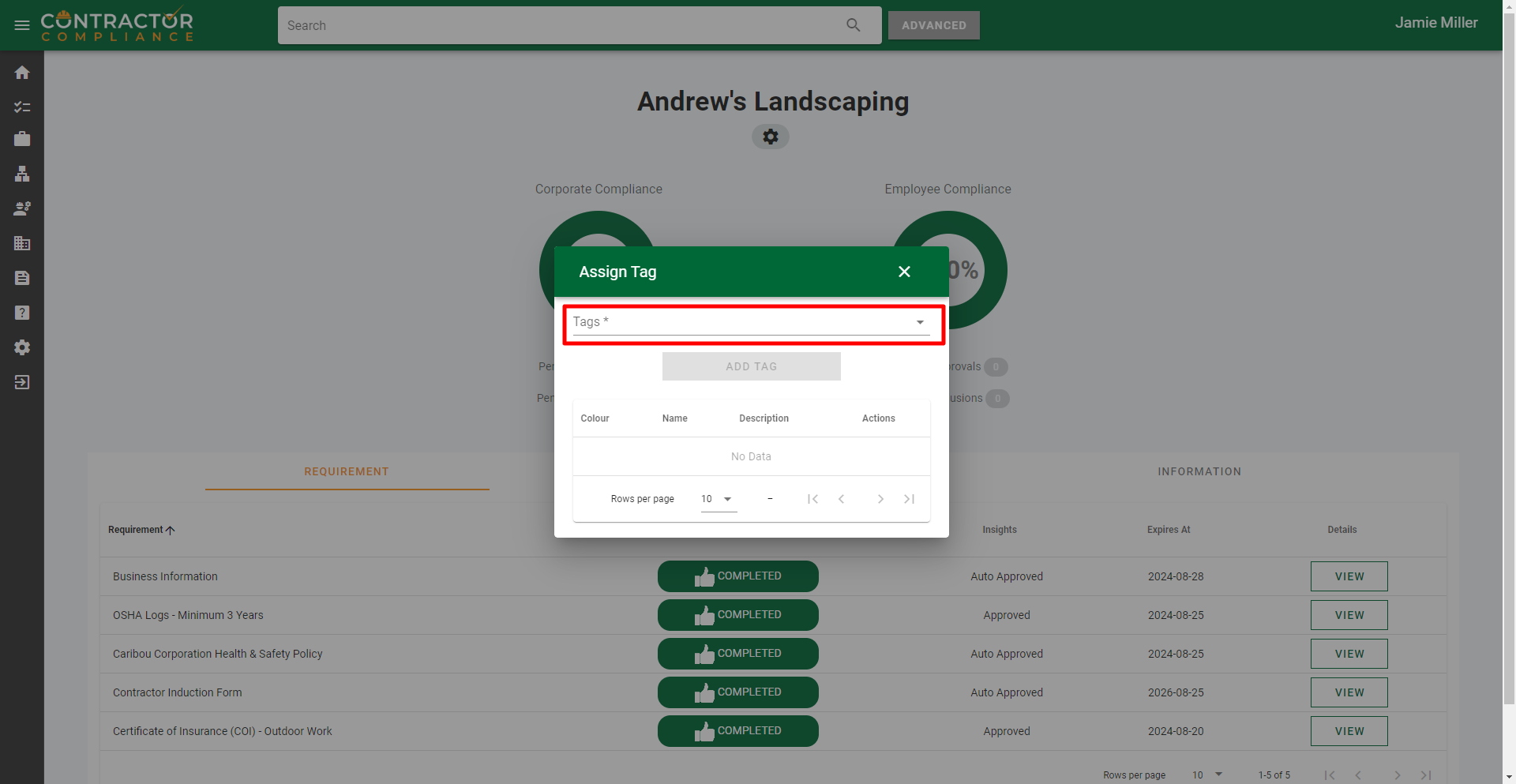Viewport: 1516px width, 784px height.
Task: Switch to the Information tab
Action: click(1199, 471)
